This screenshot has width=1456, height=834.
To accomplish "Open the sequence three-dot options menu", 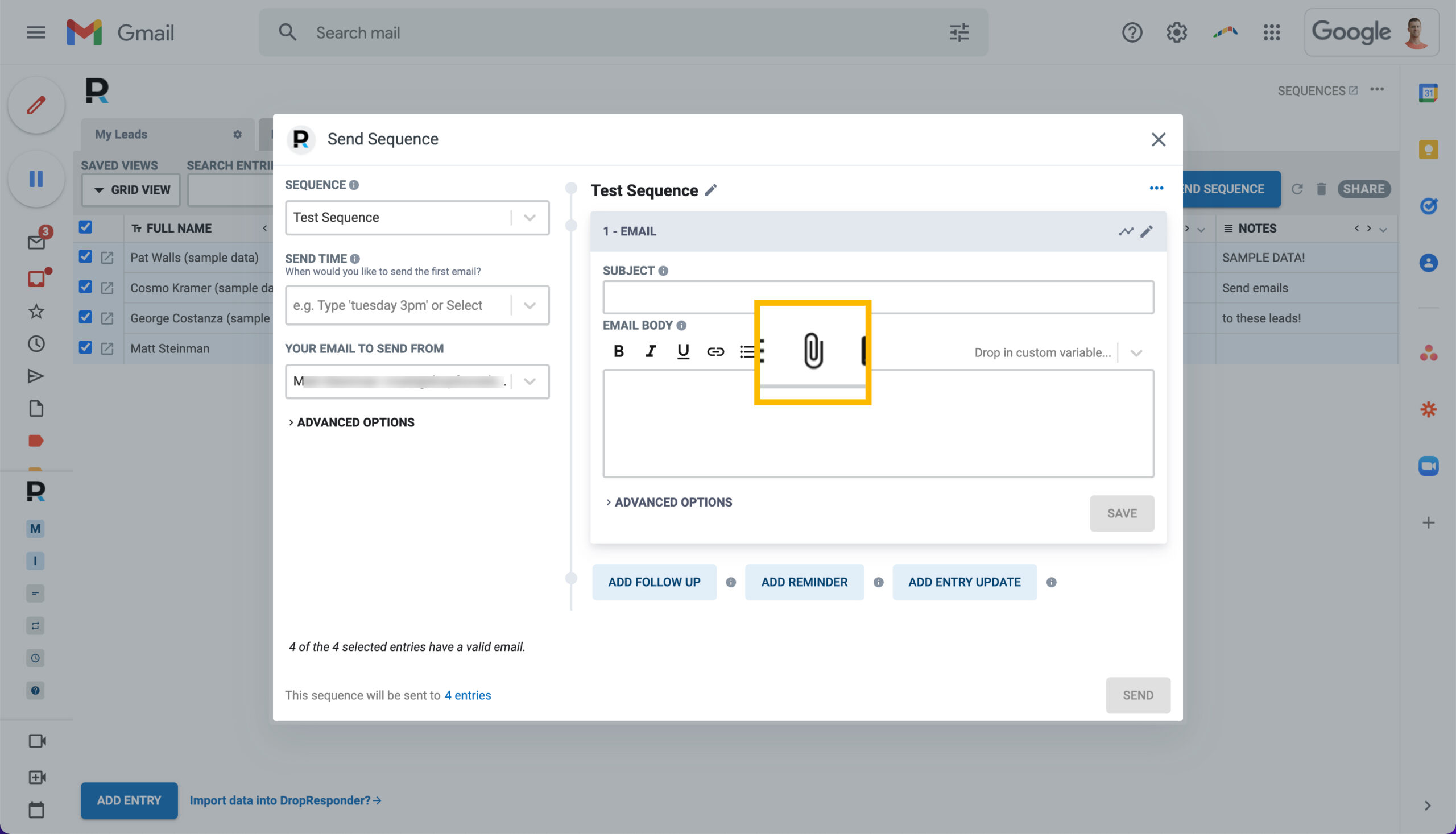I will 1156,188.
